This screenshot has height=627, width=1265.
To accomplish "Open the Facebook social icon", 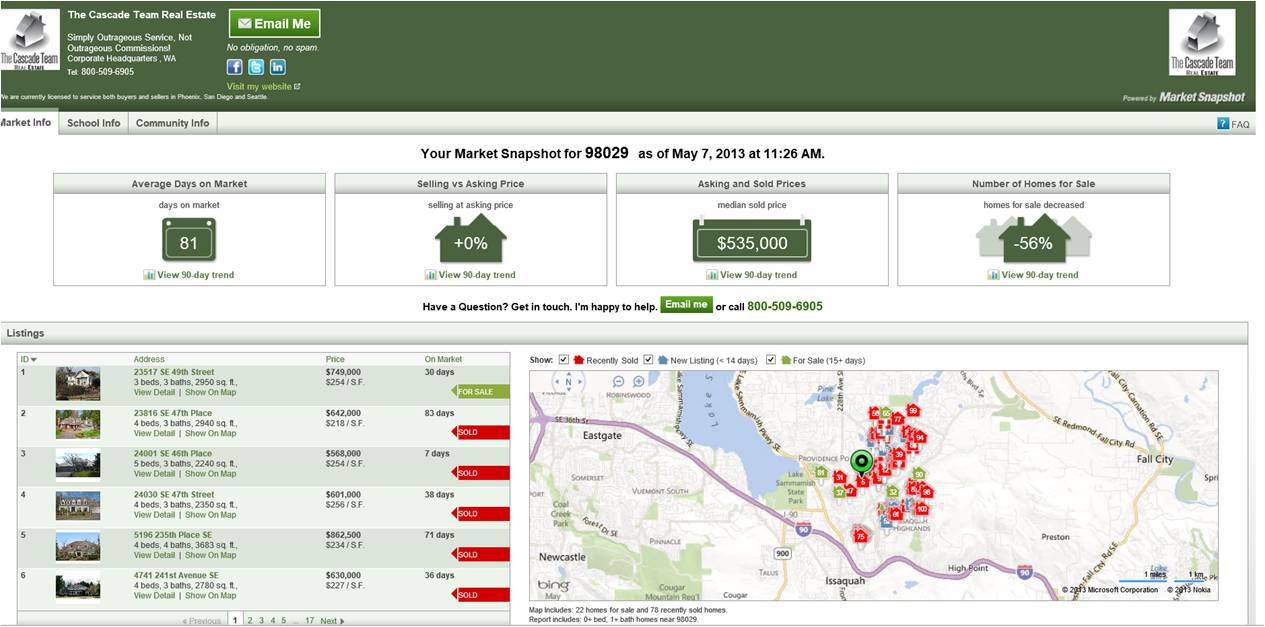I will (234, 67).
